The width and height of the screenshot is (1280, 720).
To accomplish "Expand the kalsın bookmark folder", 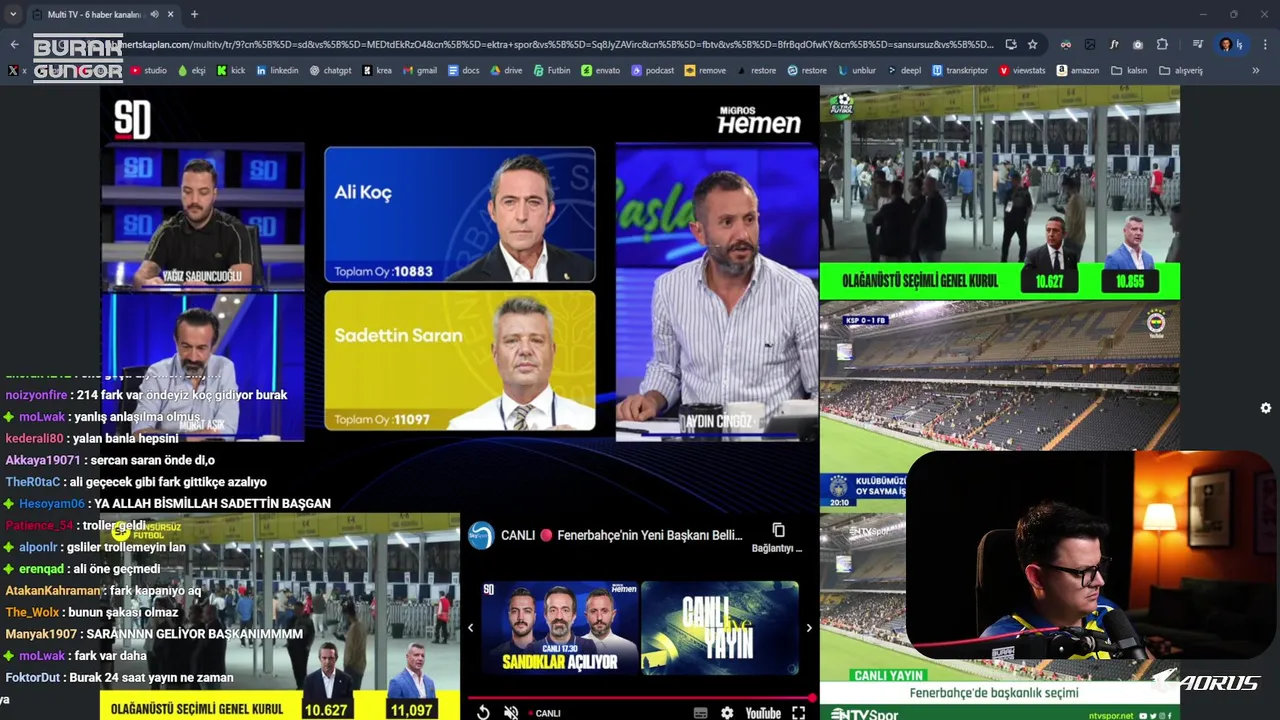I will click(1128, 70).
